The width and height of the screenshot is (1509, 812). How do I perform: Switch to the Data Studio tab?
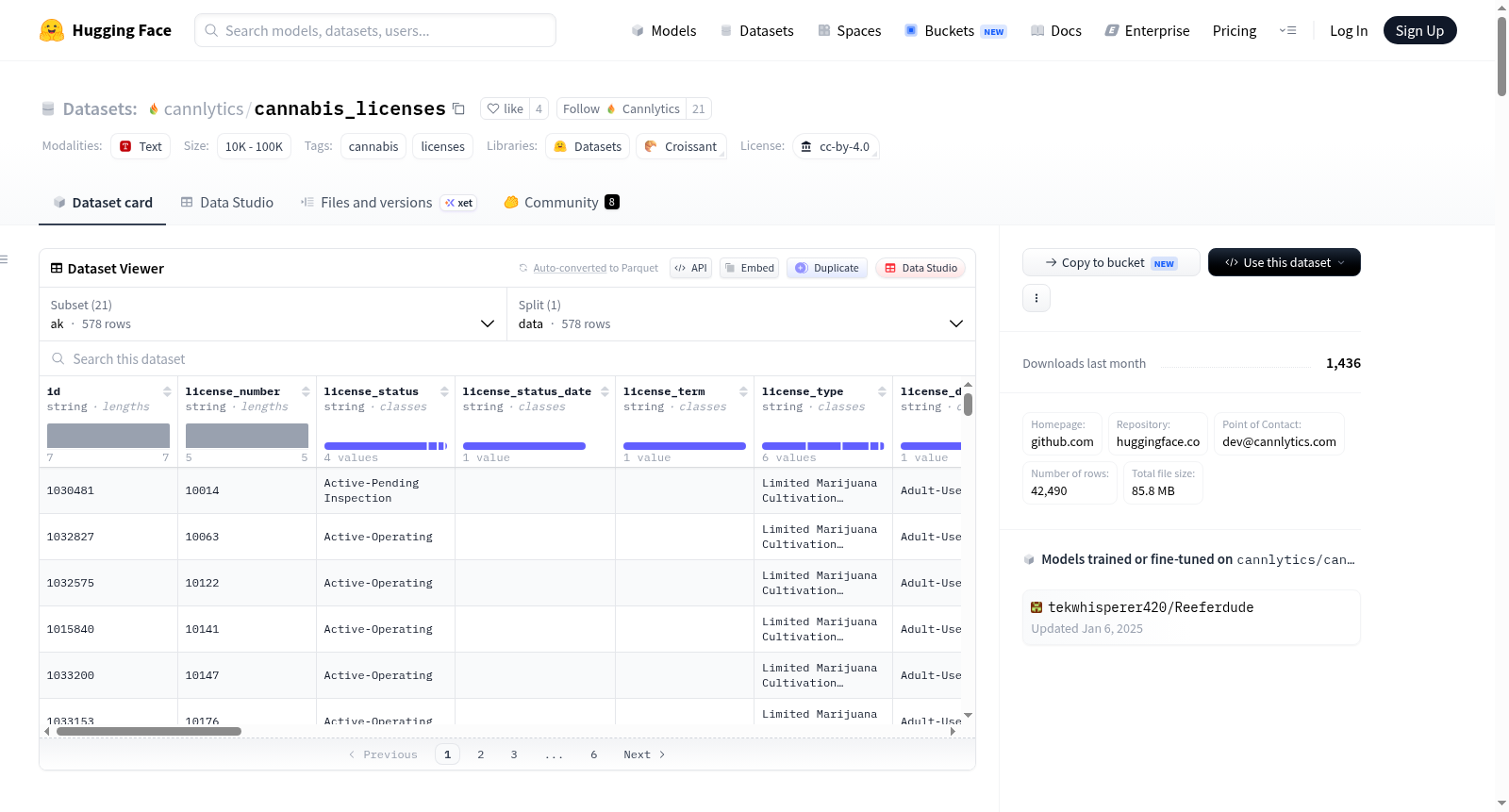227,203
